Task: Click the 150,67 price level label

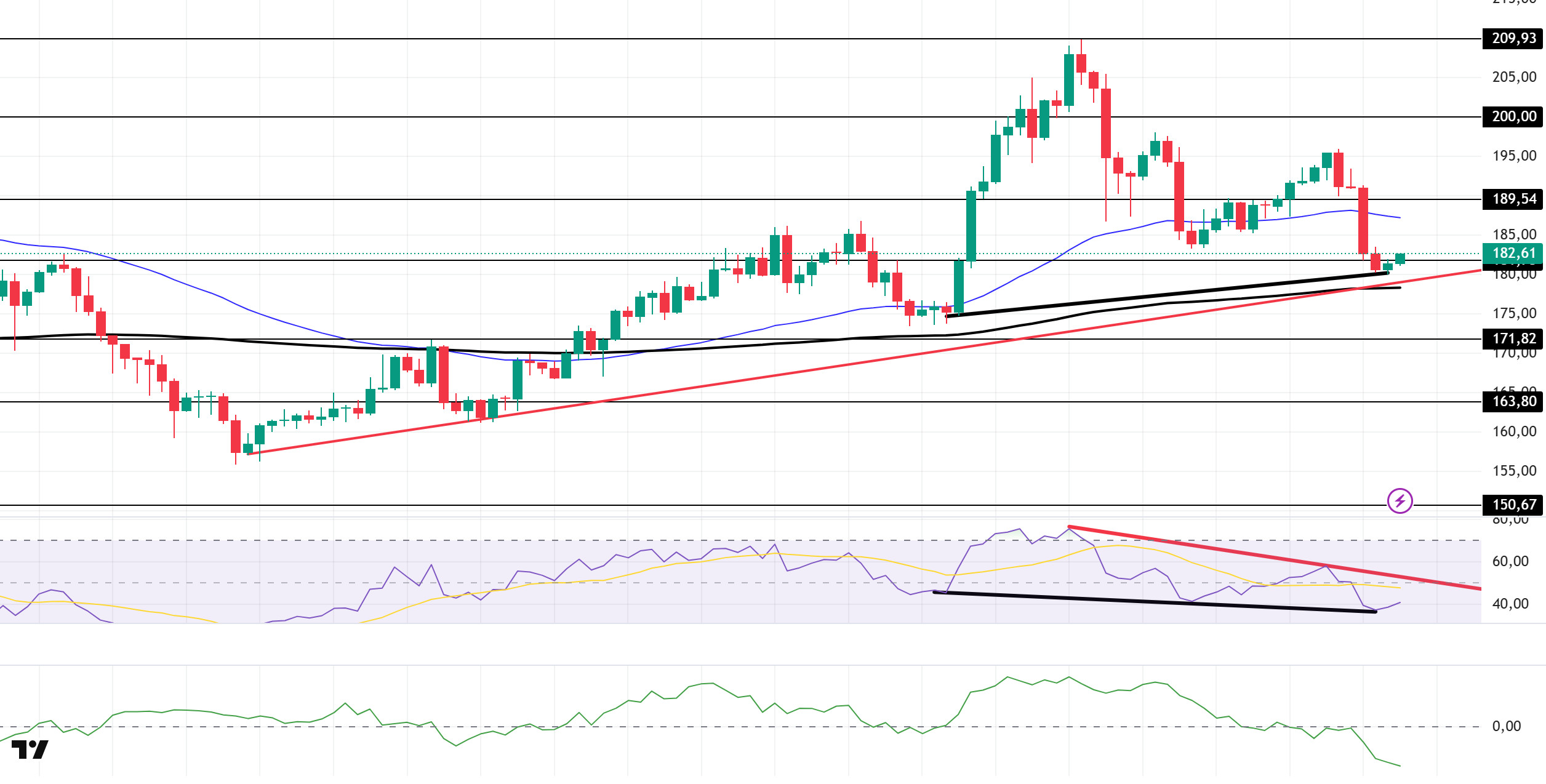Action: click(1513, 505)
